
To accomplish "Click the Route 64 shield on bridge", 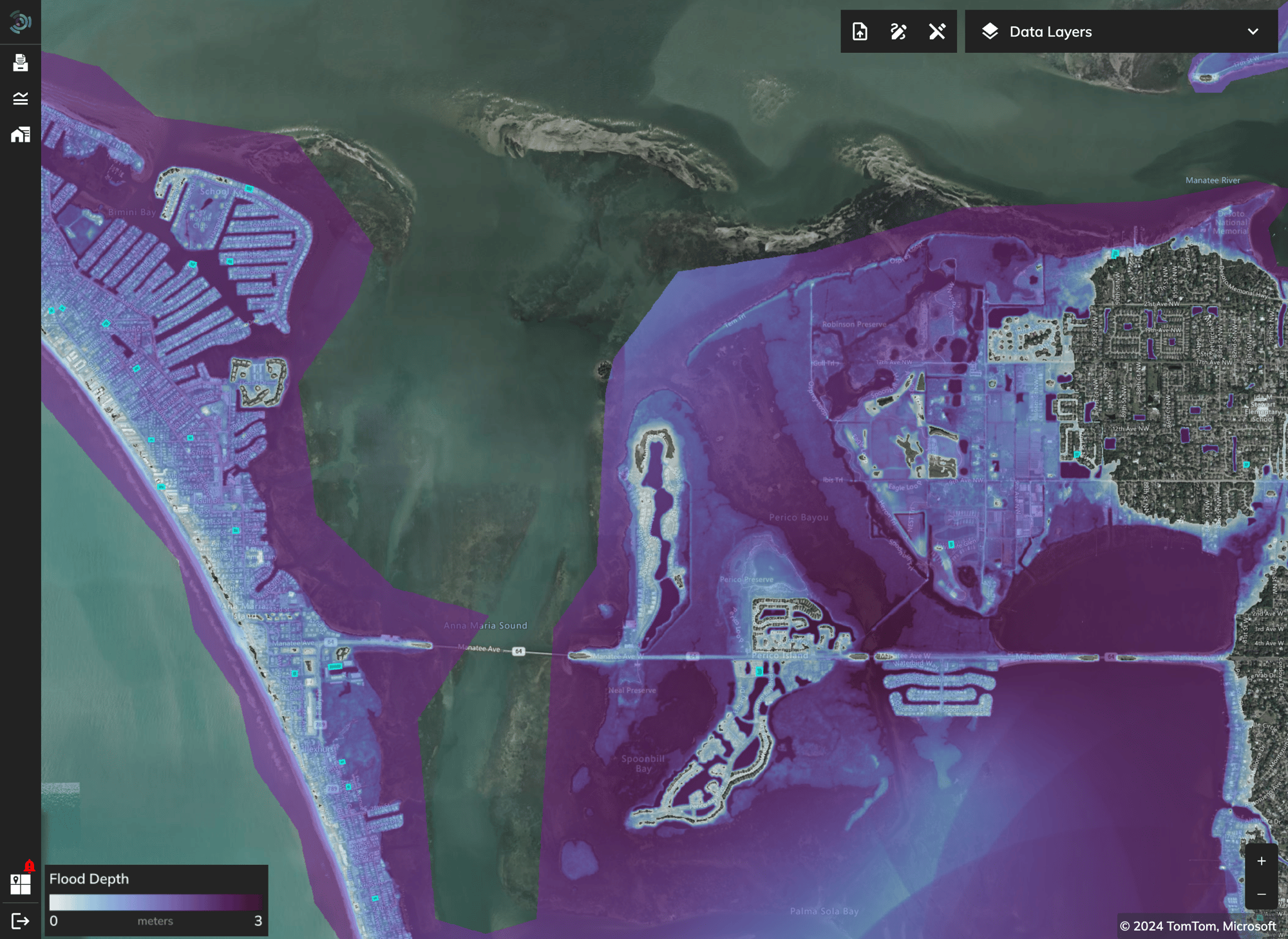I will click(518, 652).
